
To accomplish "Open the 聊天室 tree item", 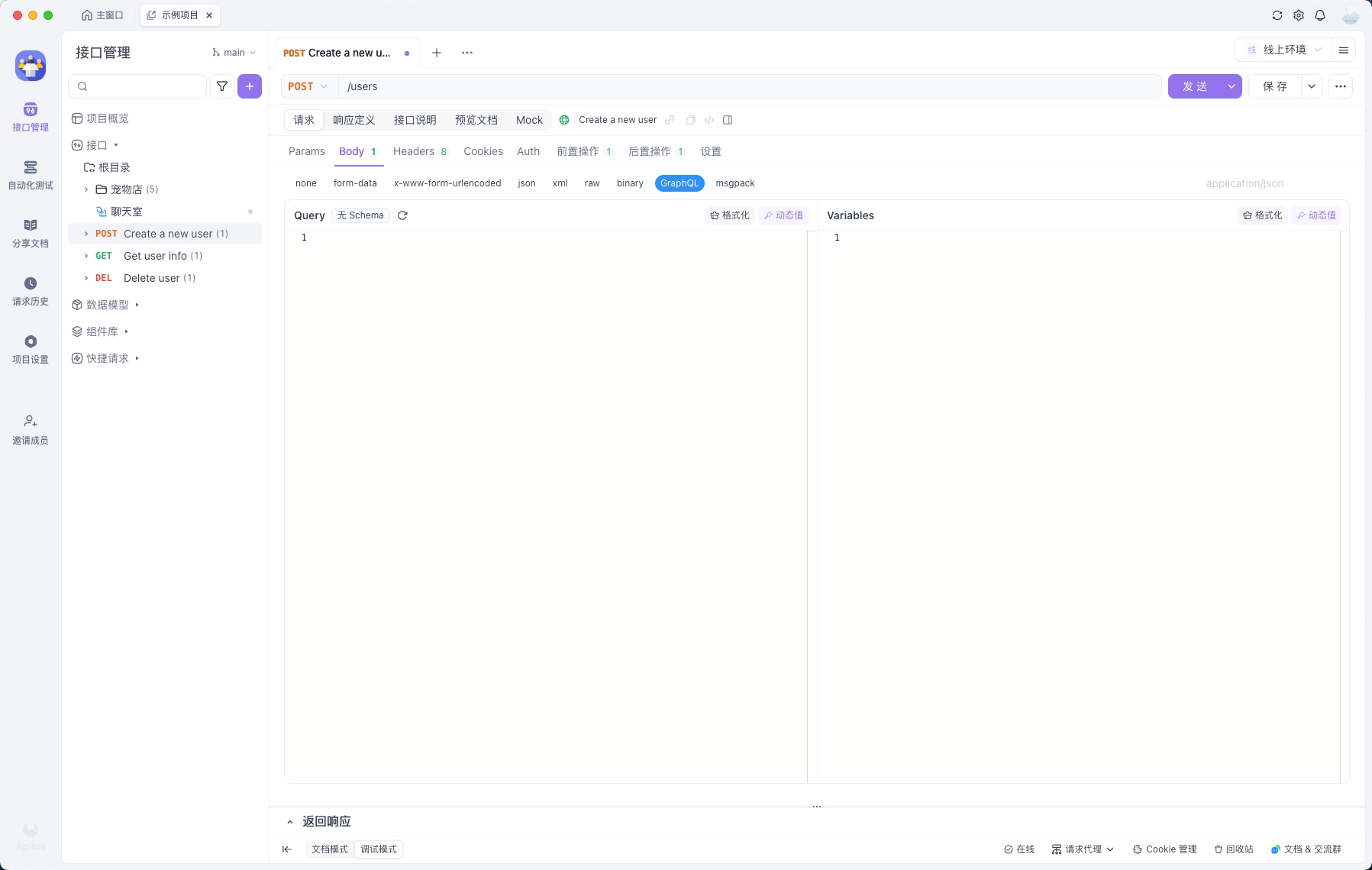I will pyautogui.click(x=165, y=212).
